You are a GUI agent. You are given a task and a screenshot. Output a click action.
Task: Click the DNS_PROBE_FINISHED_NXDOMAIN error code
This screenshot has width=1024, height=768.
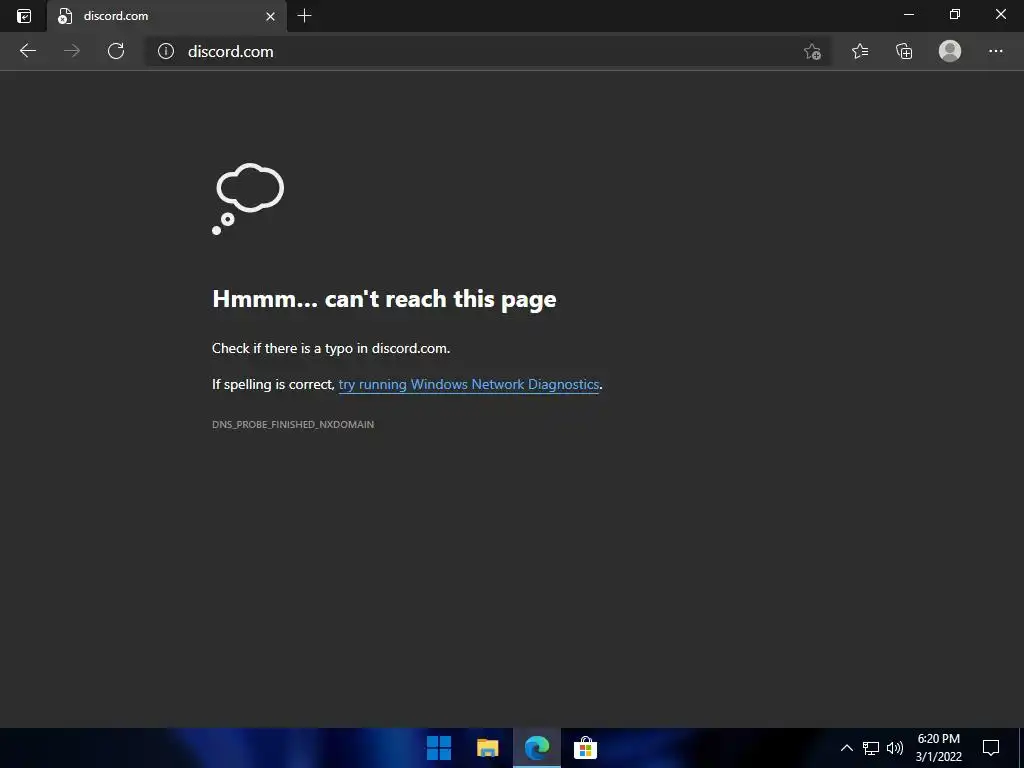(293, 424)
